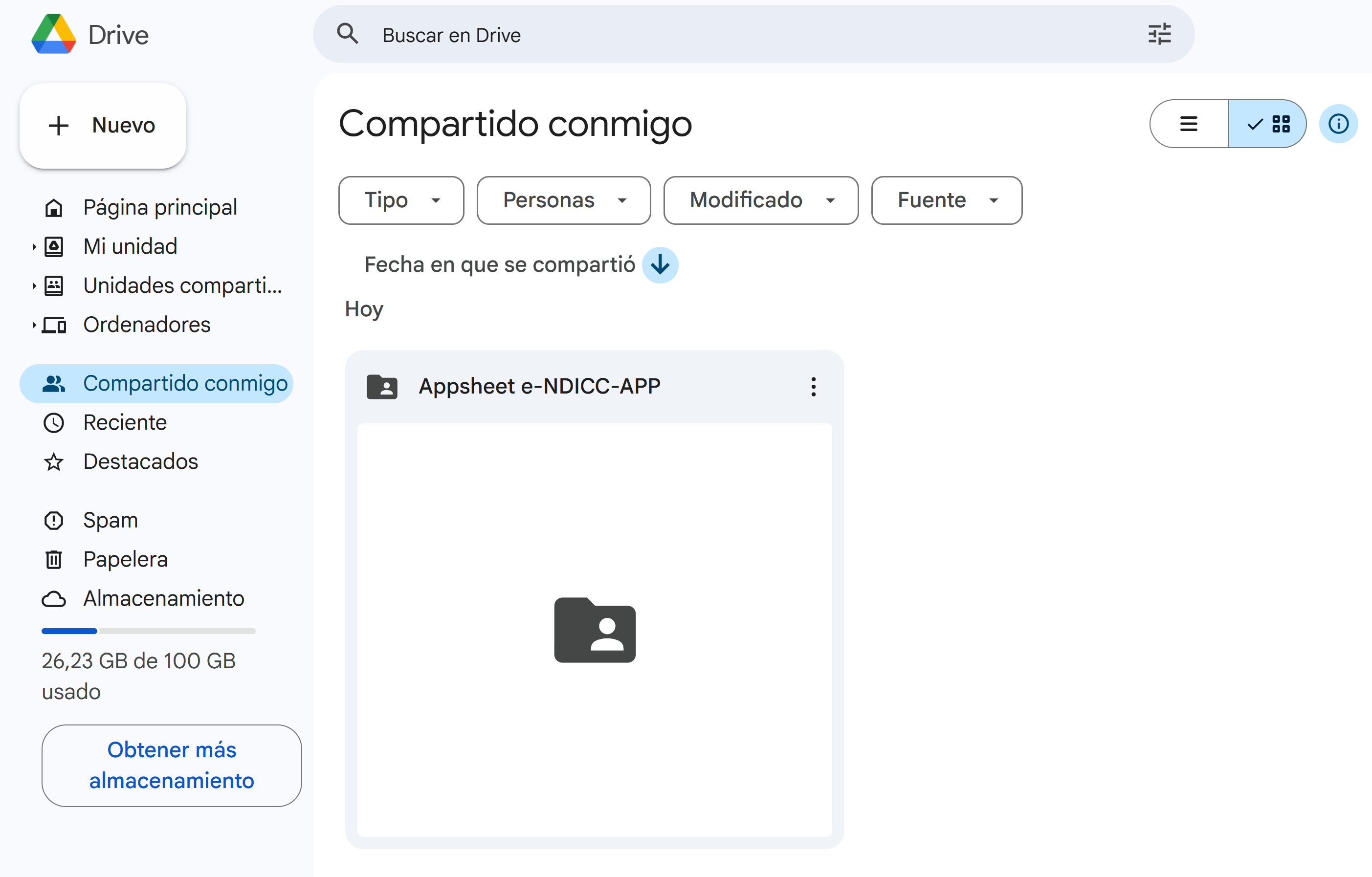This screenshot has height=877, width=1372.
Task: Reverse sort direction arrow
Action: (660, 265)
